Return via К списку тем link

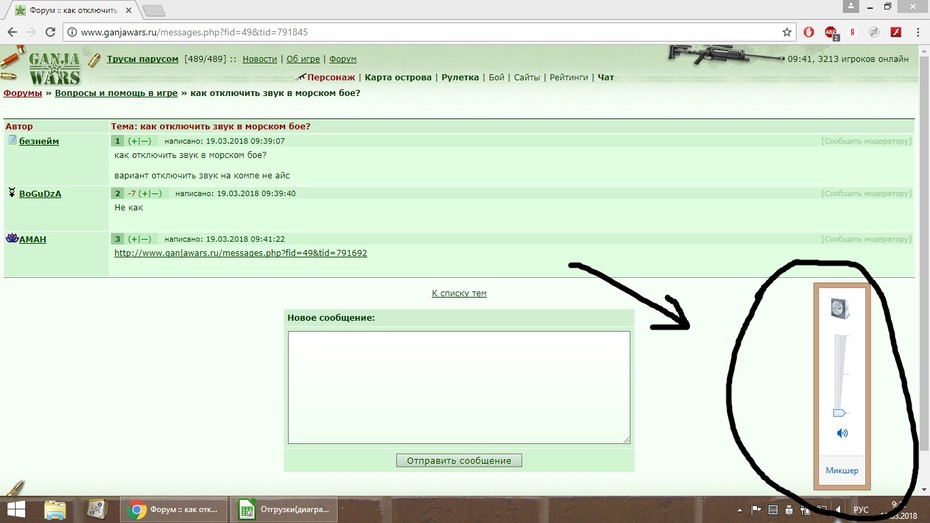(459, 293)
